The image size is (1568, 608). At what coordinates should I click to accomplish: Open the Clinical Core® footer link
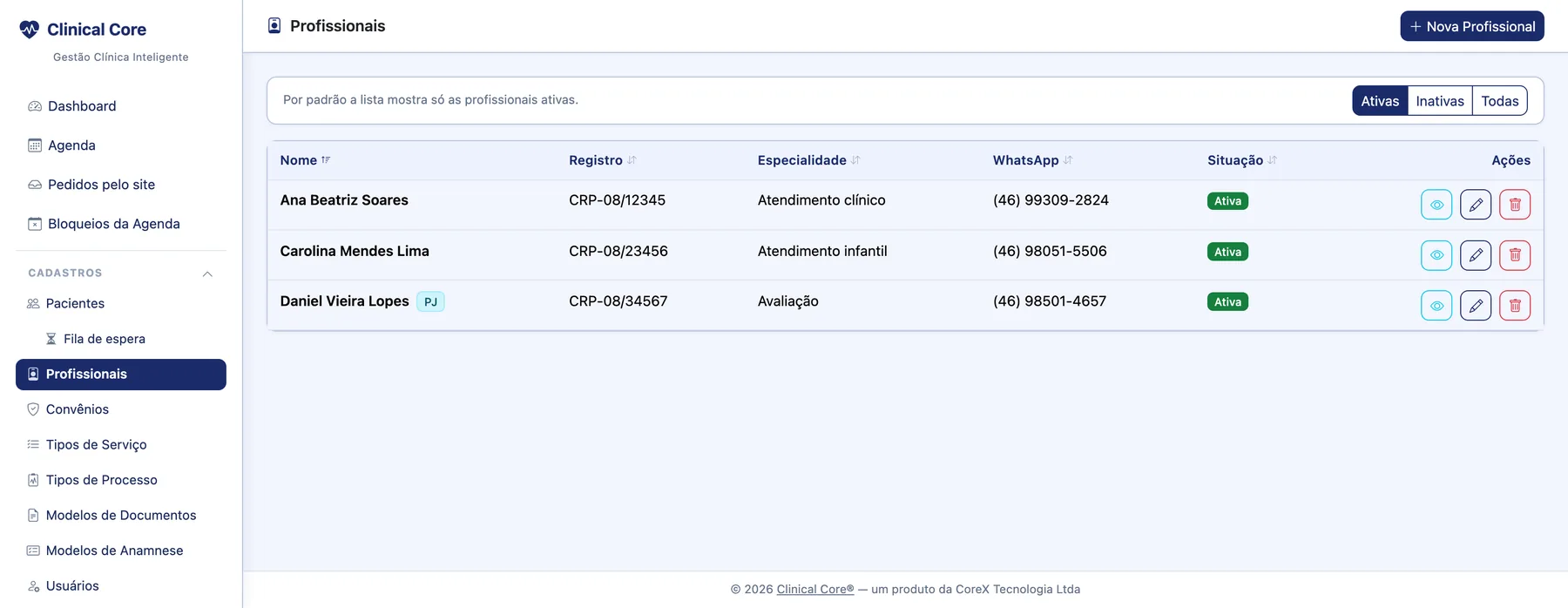pos(815,590)
